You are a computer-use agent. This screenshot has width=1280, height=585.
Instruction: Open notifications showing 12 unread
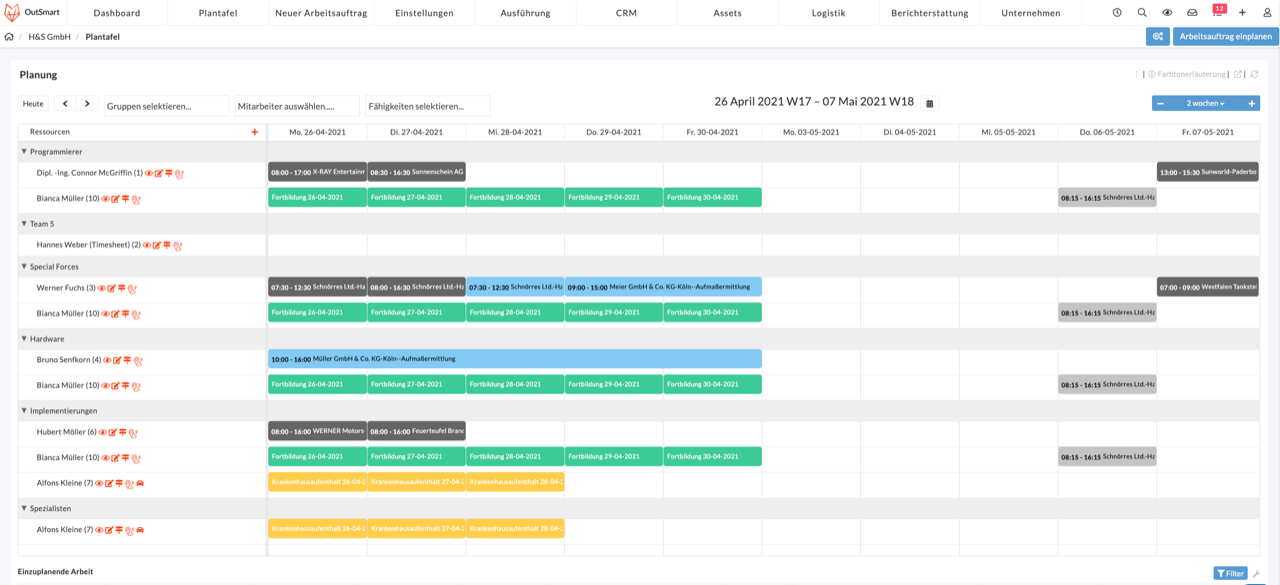[x=1220, y=13]
